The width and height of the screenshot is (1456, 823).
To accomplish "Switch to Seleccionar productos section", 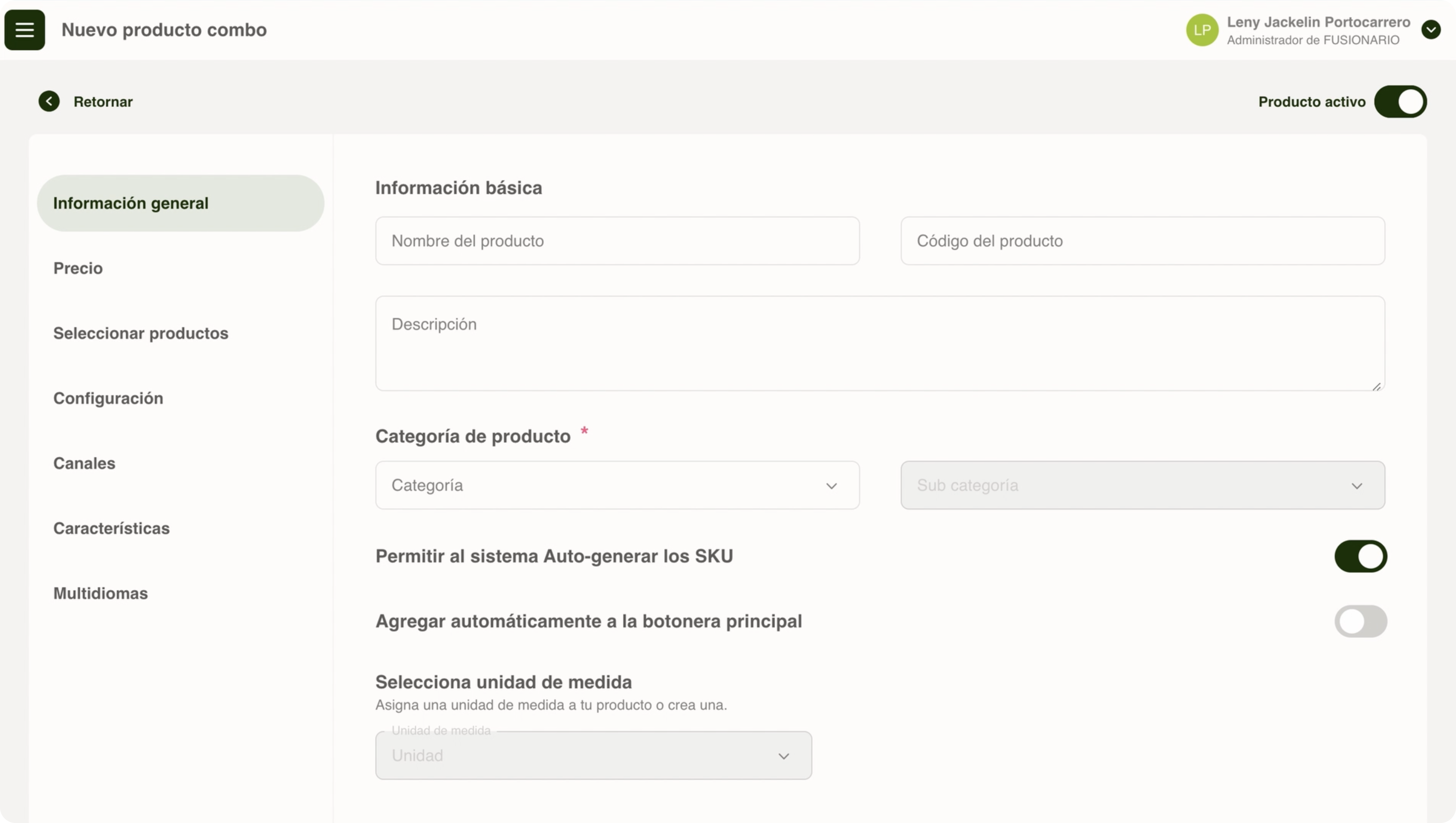I will coord(141,333).
